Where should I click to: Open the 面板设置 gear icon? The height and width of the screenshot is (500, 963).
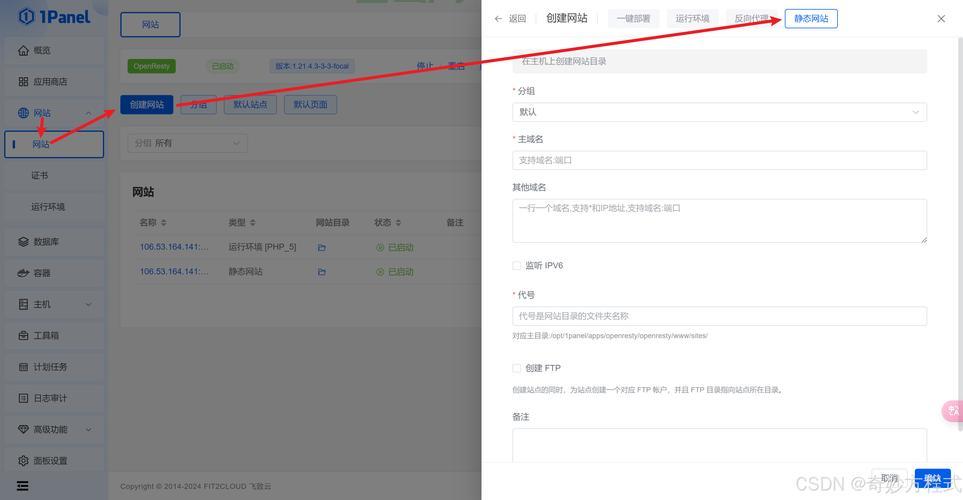(23, 461)
